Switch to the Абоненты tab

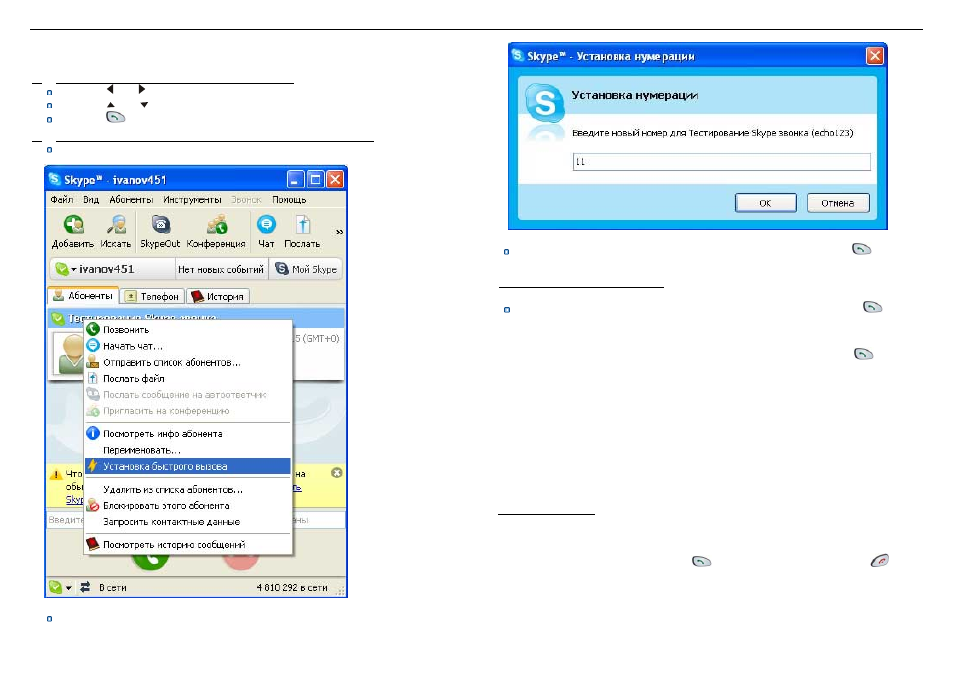(x=83, y=296)
